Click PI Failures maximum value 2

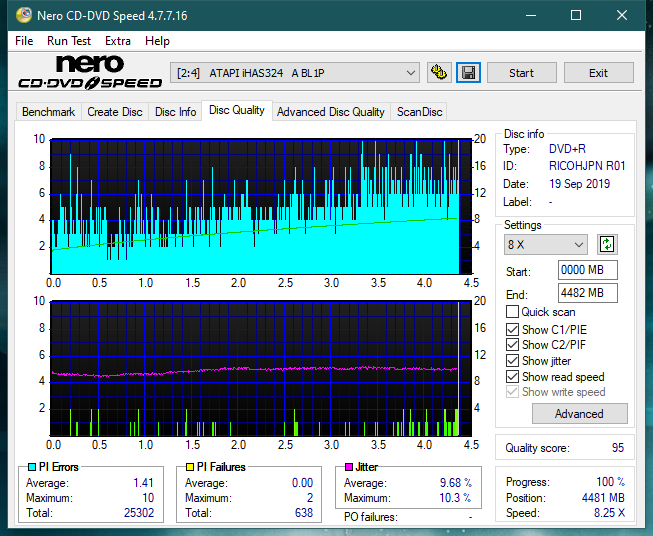(x=310, y=498)
